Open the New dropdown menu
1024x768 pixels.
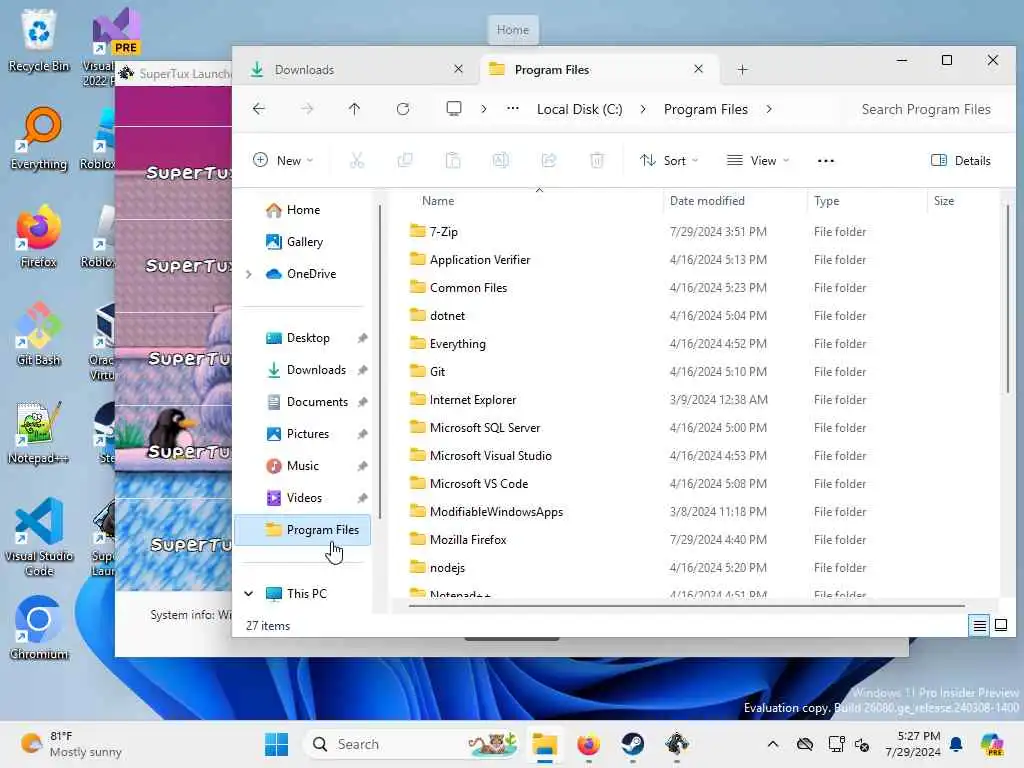click(283, 161)
